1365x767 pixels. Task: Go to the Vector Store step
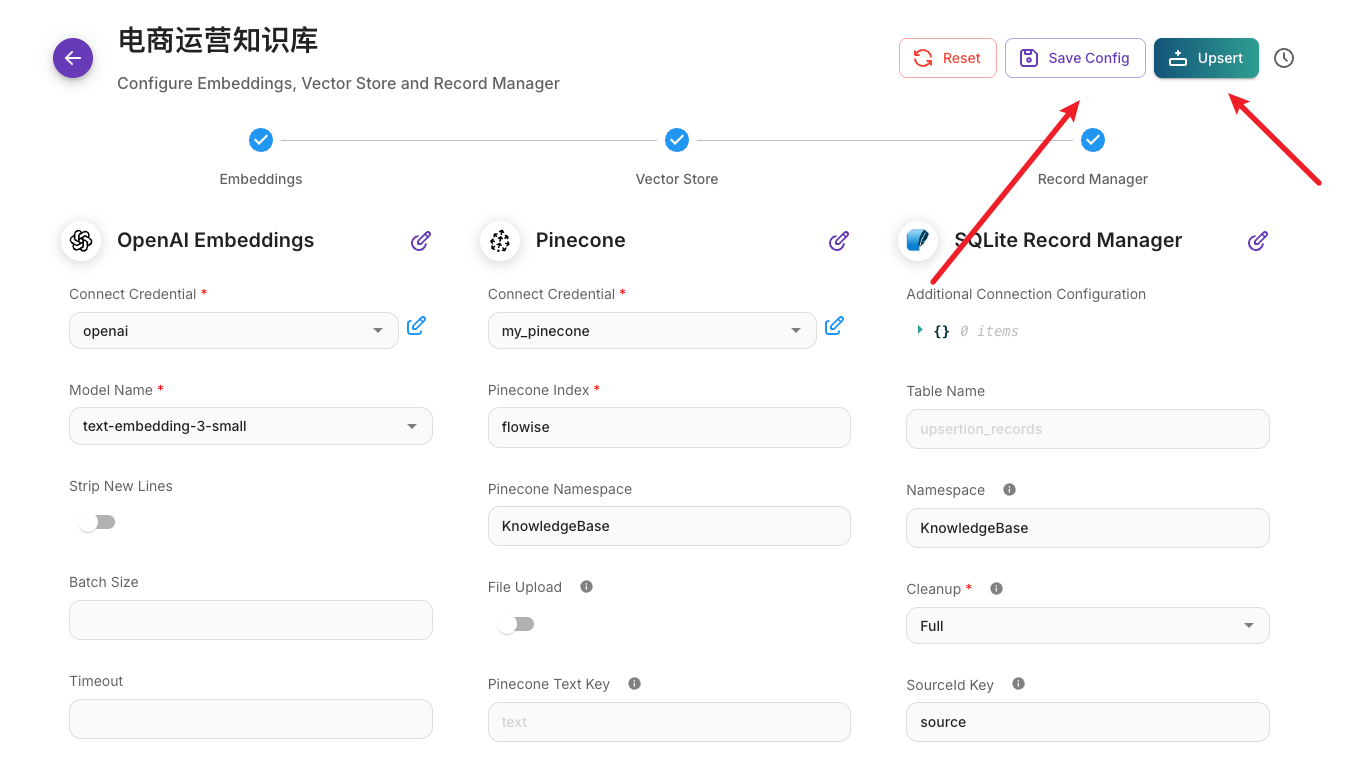(677, 140)
